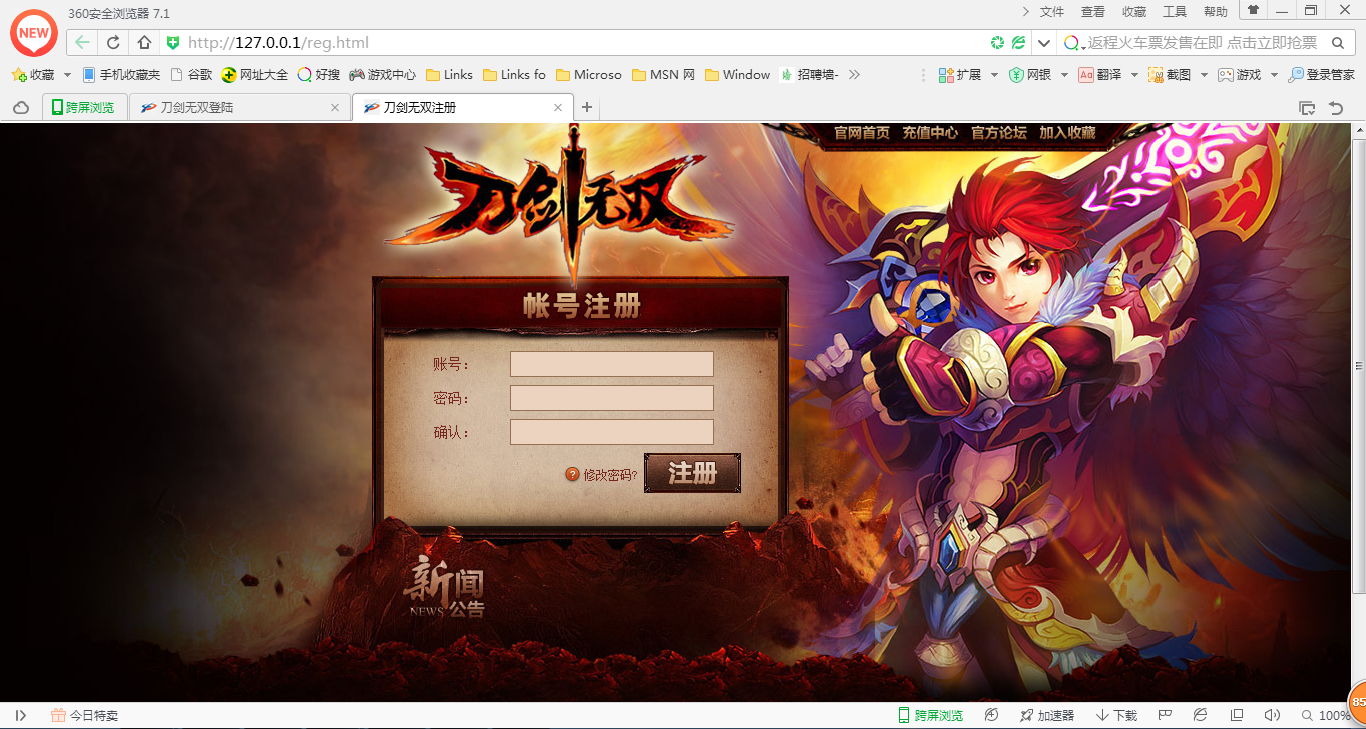Click the 确认 password input field

pos(612,432)
